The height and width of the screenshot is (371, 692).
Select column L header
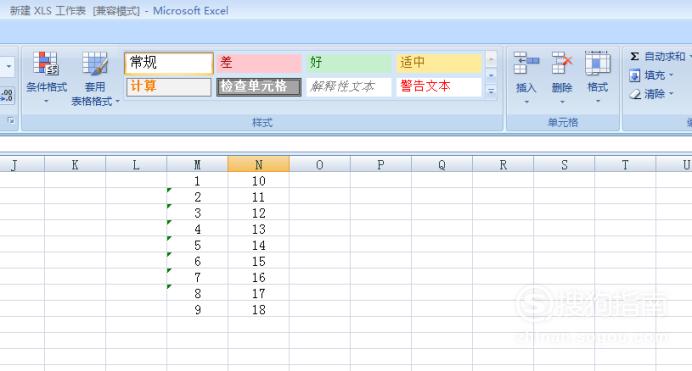click(x=136, y=165)
